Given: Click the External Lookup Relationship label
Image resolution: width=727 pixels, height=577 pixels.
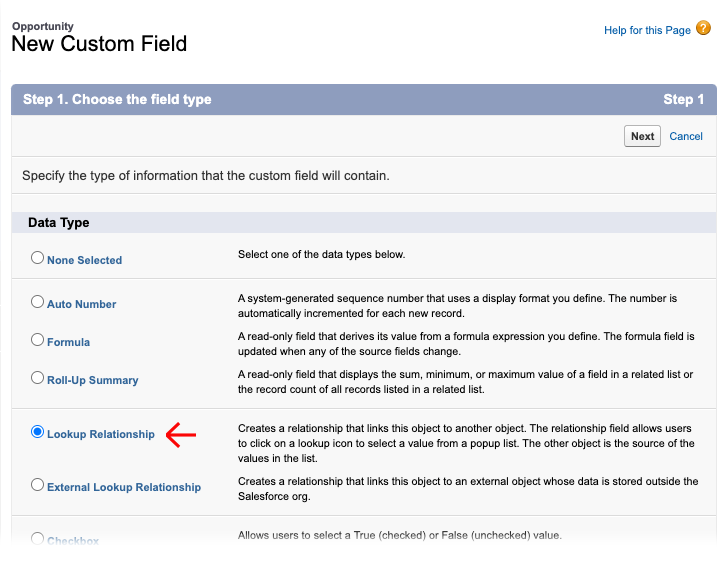Looking at the screenshot, I should coord(124,487).
